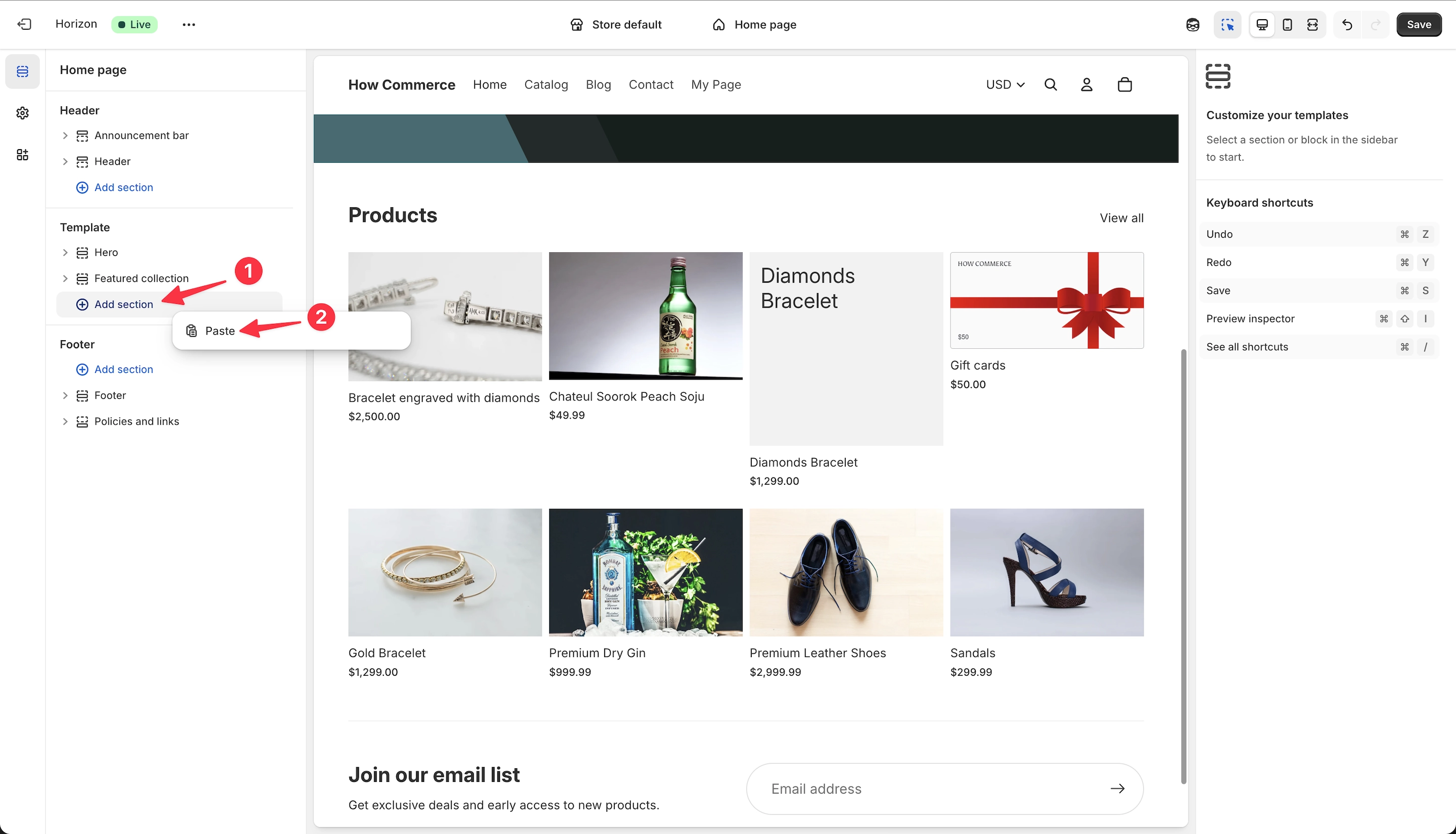Open the Premium Leather Shoes image

846,572
